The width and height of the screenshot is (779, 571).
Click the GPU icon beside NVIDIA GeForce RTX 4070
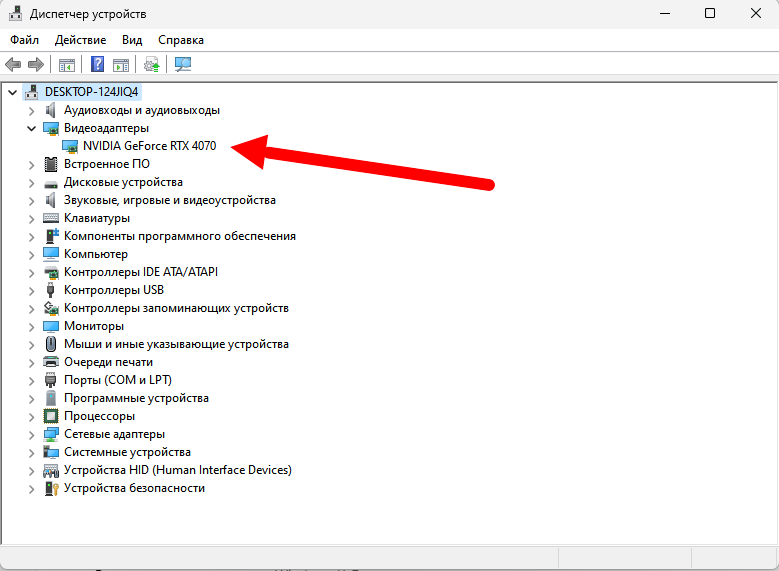(x=70, y=146)
